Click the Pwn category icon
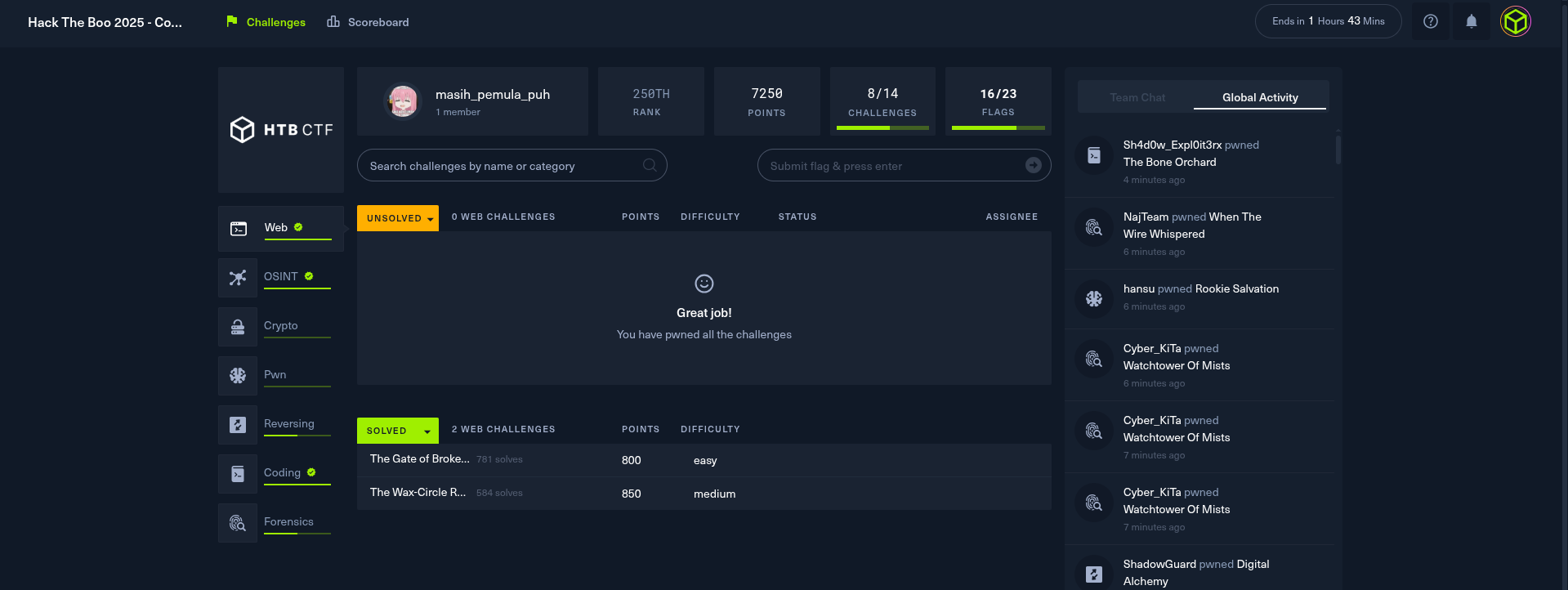 (x=238, y=376)
